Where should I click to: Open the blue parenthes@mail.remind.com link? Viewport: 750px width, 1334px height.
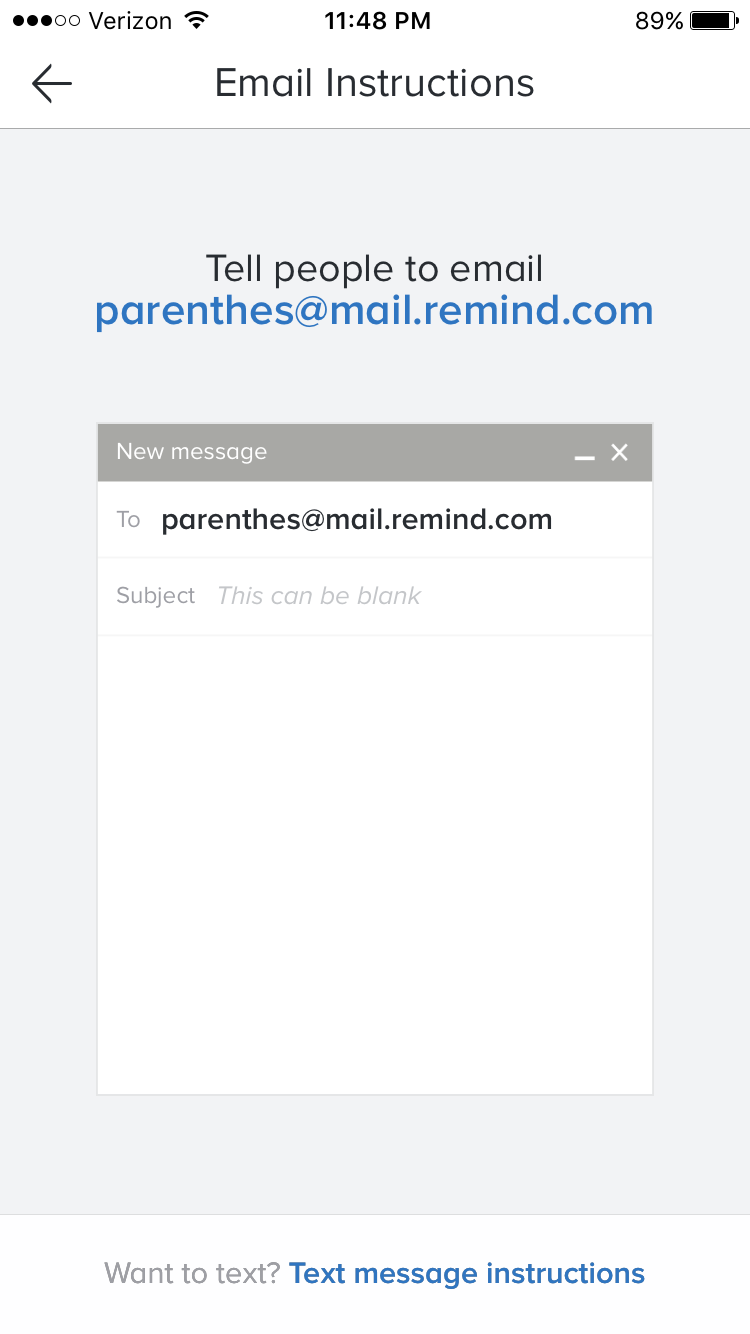point(374,311)
